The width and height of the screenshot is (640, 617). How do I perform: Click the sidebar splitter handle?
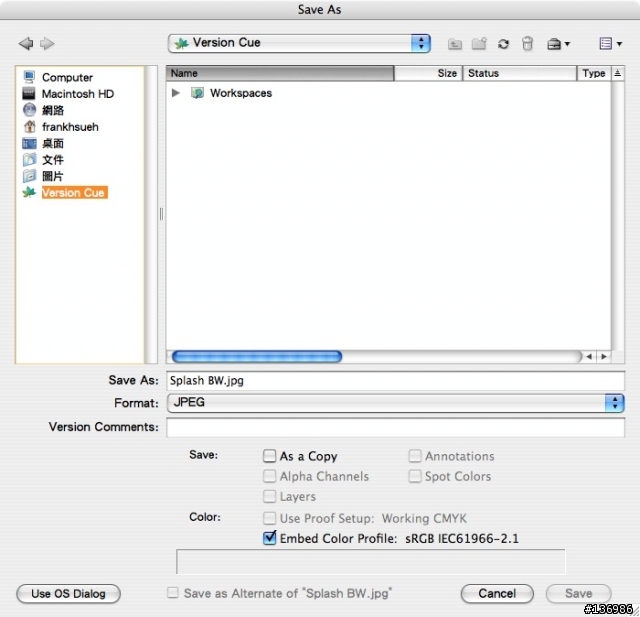pyautogui.click(x=161, y=214)
